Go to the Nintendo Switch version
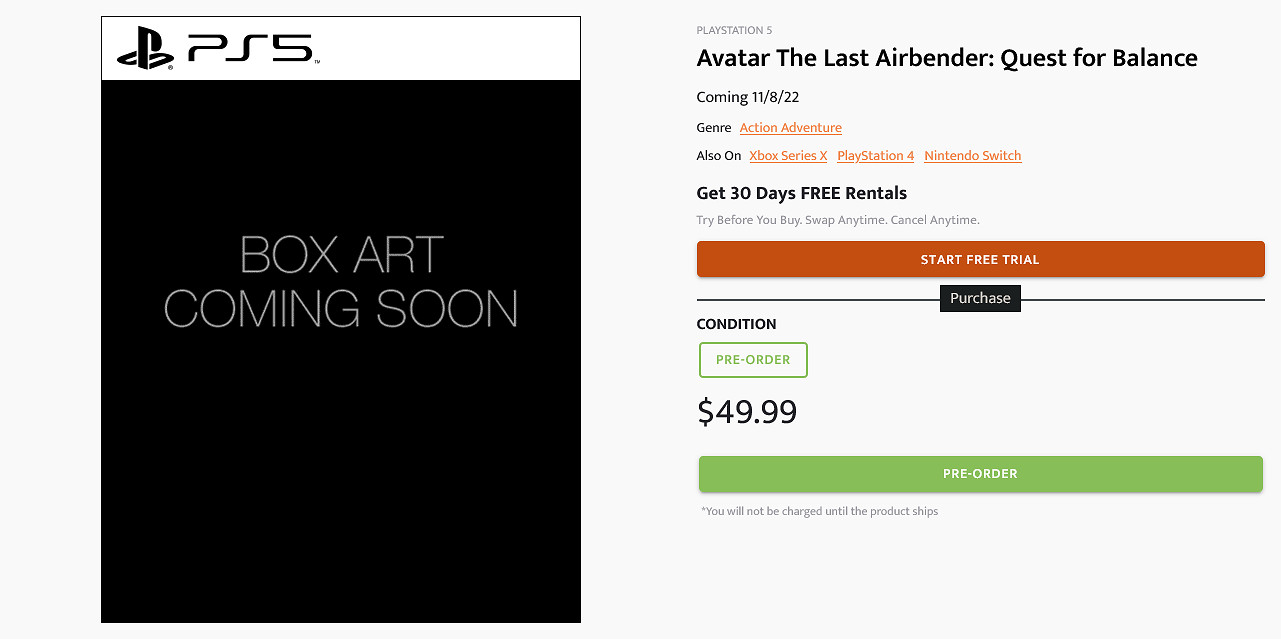The width and height of the screenshot is (1281, 639). point(972,156)
